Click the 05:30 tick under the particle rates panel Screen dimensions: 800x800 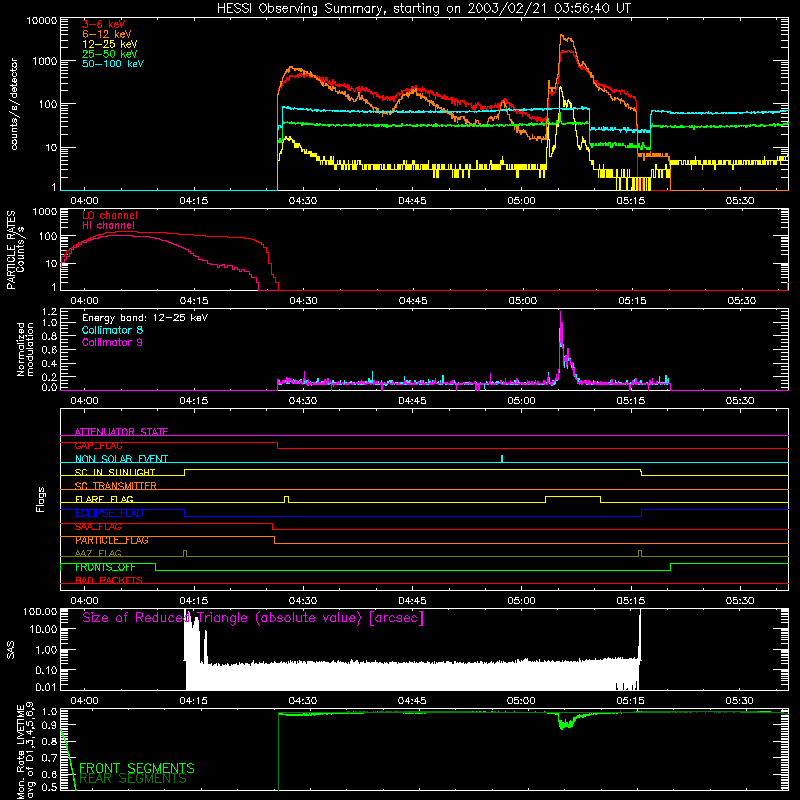(x=741, y=301)
